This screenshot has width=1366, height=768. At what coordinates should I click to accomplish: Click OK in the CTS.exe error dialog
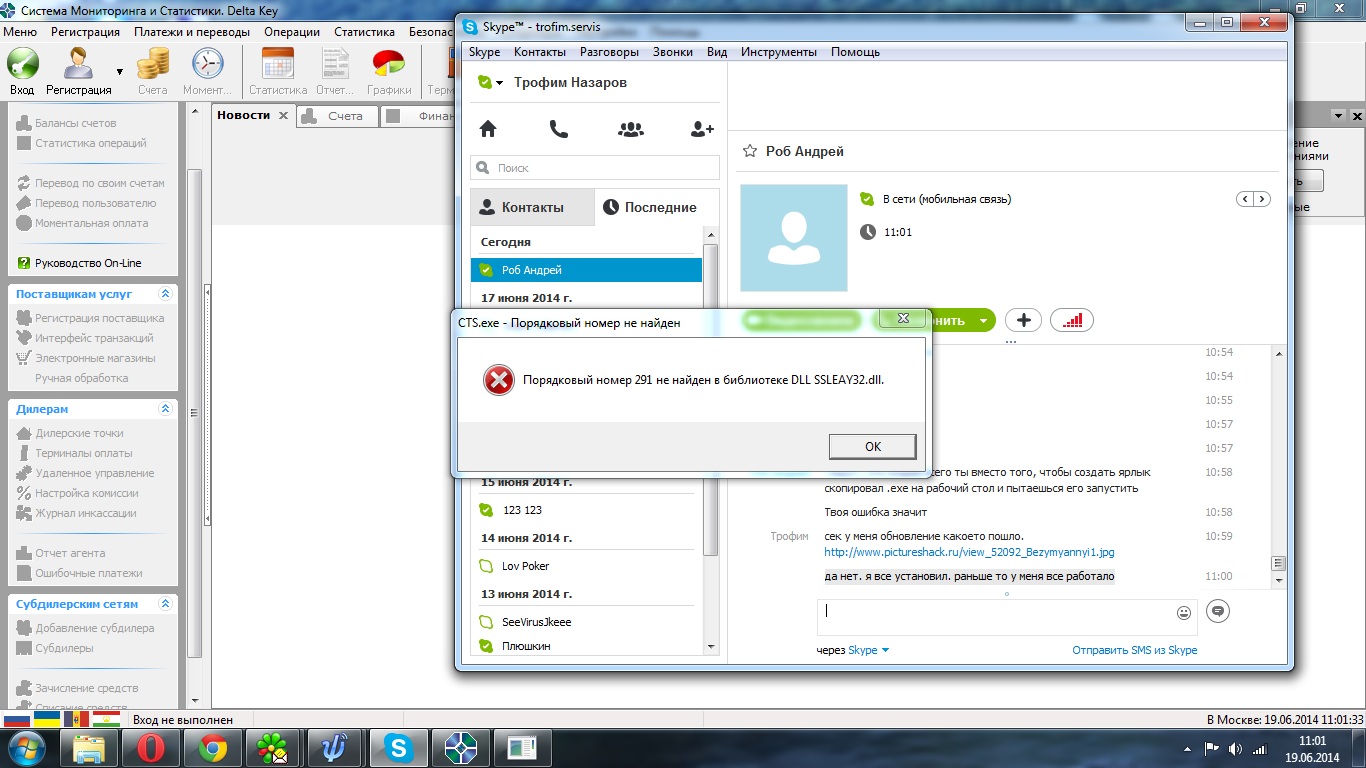coord(872,446)
